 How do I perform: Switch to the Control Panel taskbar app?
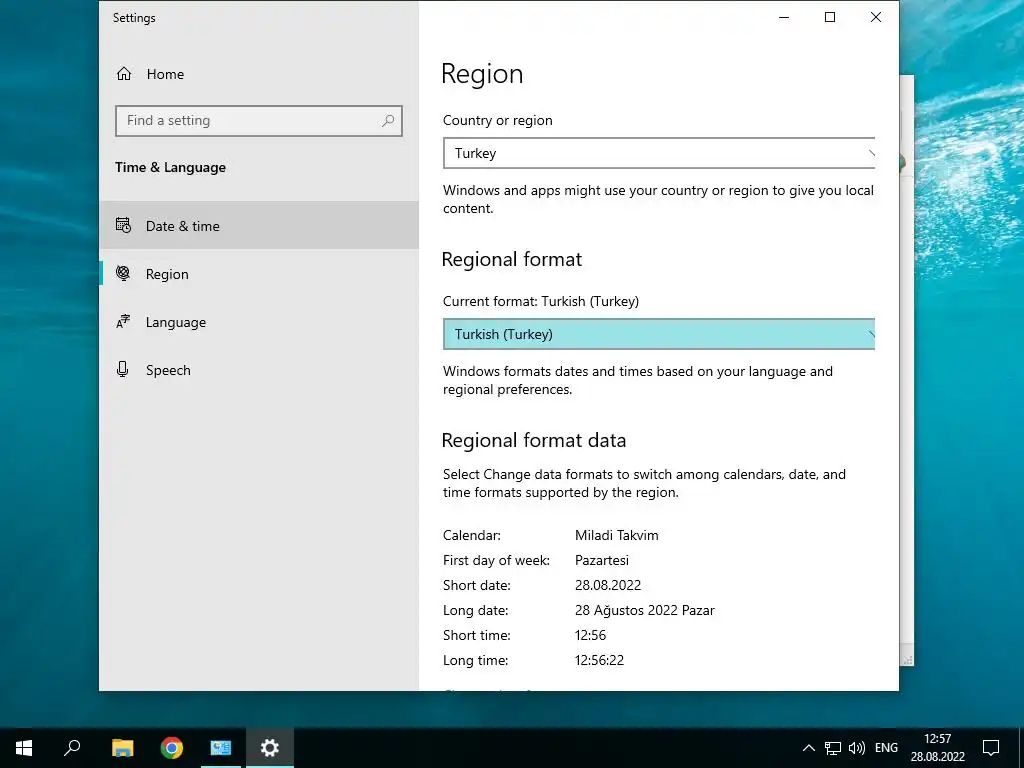click(x=221, y=748)
